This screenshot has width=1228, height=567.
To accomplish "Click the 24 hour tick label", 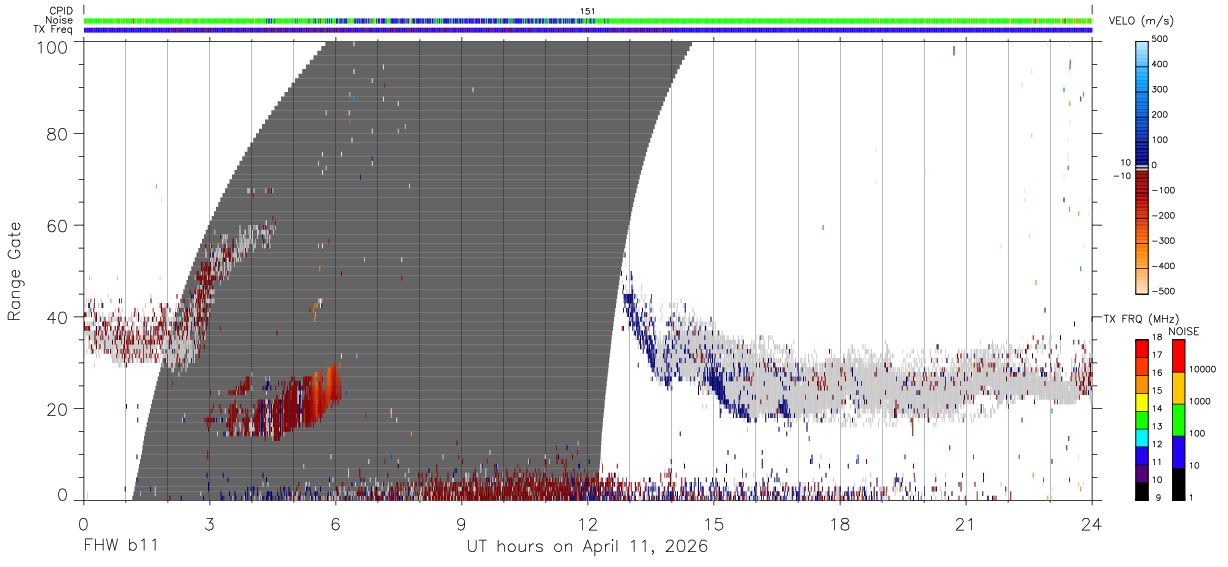I will (1092, 523).
